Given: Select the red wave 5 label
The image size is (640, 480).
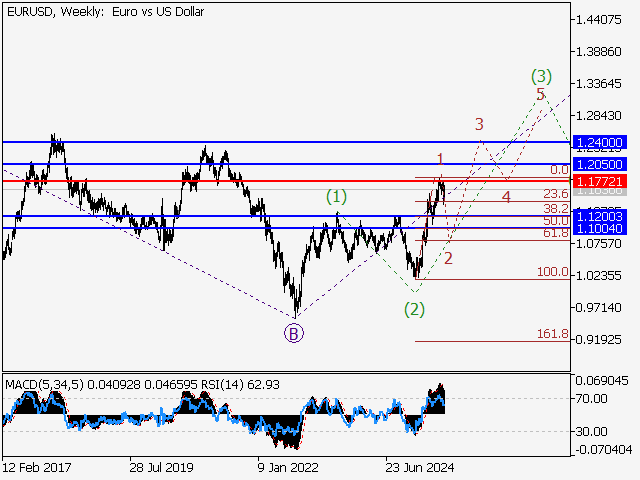Looking at the screenshot, I should point(540,95).
